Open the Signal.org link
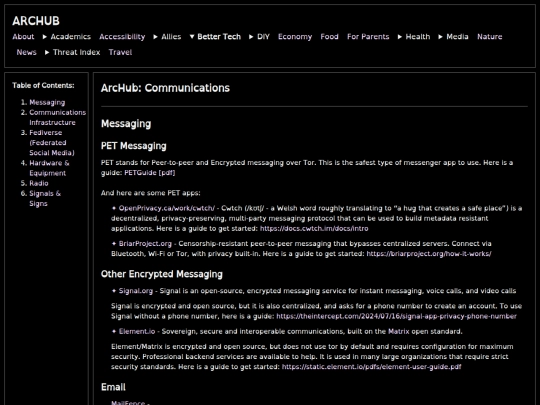Screen dimensions: 540x405 pos(136,291)
